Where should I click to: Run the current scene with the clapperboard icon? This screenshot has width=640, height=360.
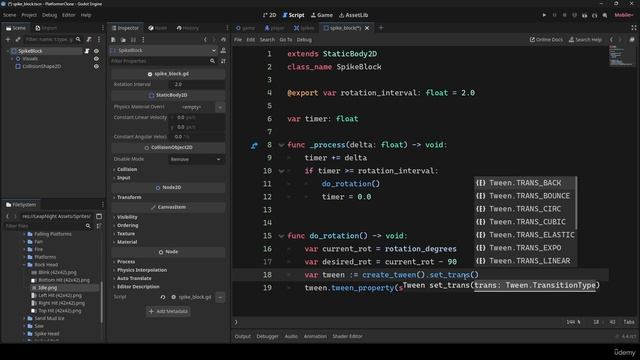(x=584, y=15)
